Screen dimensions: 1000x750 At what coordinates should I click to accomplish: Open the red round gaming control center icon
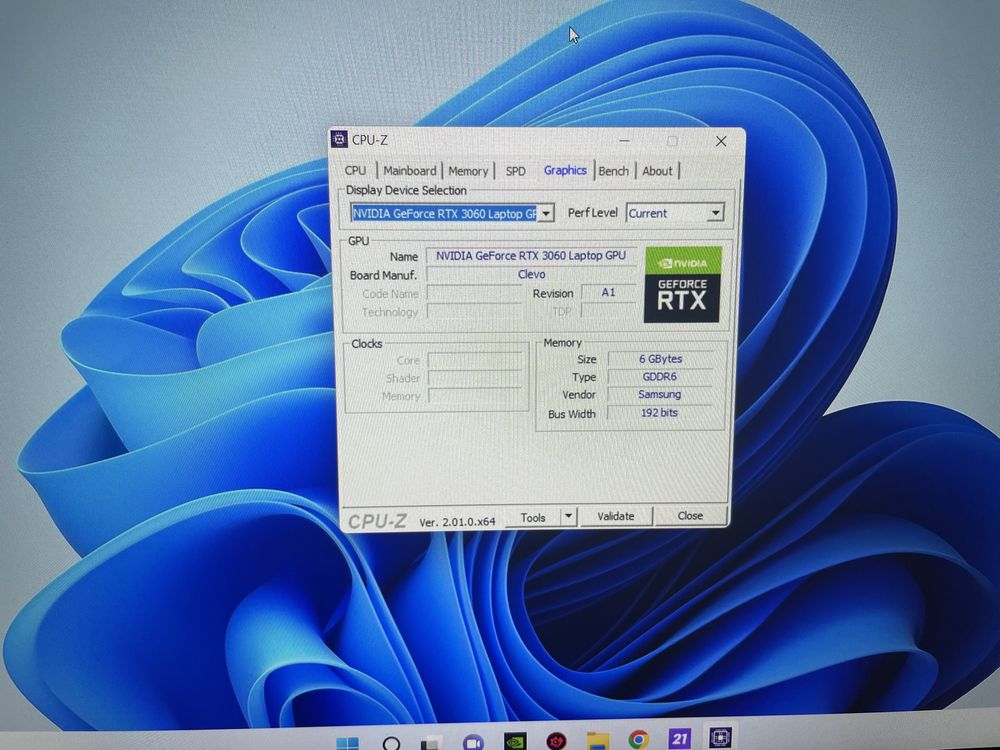tap(557, 740)
